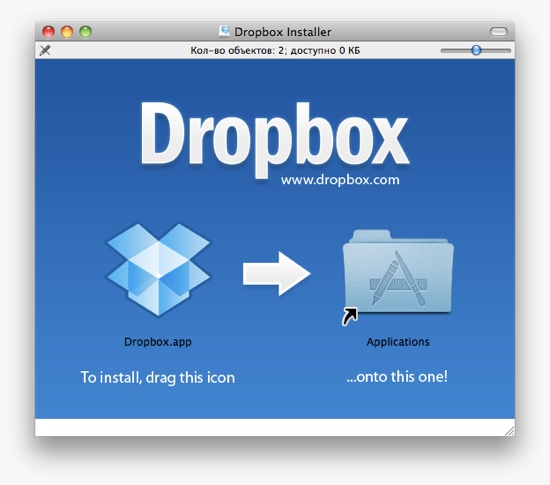The height and width of the screenshot is (485, 550).
Task: Click the disk image icon in title bar
Action: [224, 32]
